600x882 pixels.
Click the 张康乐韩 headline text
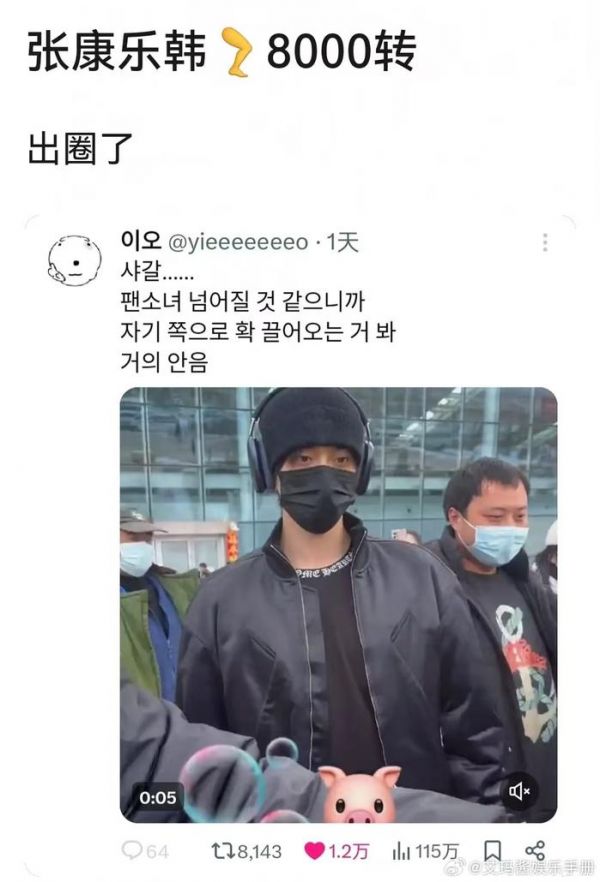tap(117, 52)
